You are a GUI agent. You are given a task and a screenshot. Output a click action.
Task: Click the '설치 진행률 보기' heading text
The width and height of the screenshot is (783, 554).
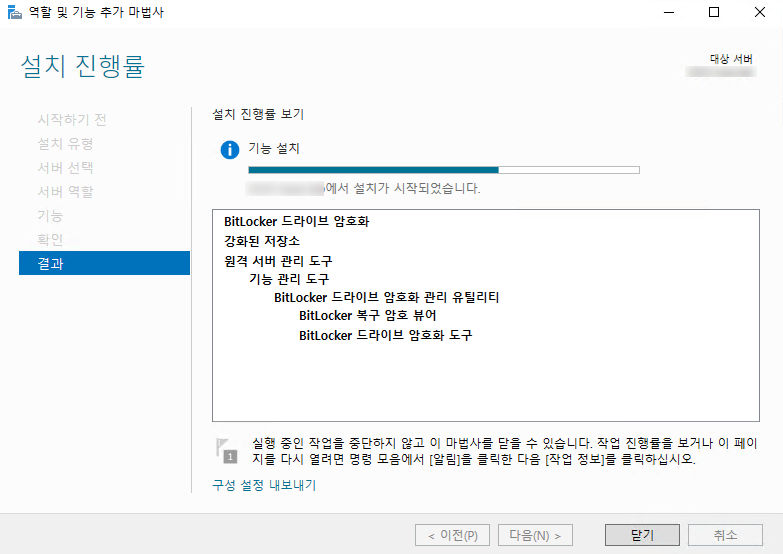coord(258,114)
